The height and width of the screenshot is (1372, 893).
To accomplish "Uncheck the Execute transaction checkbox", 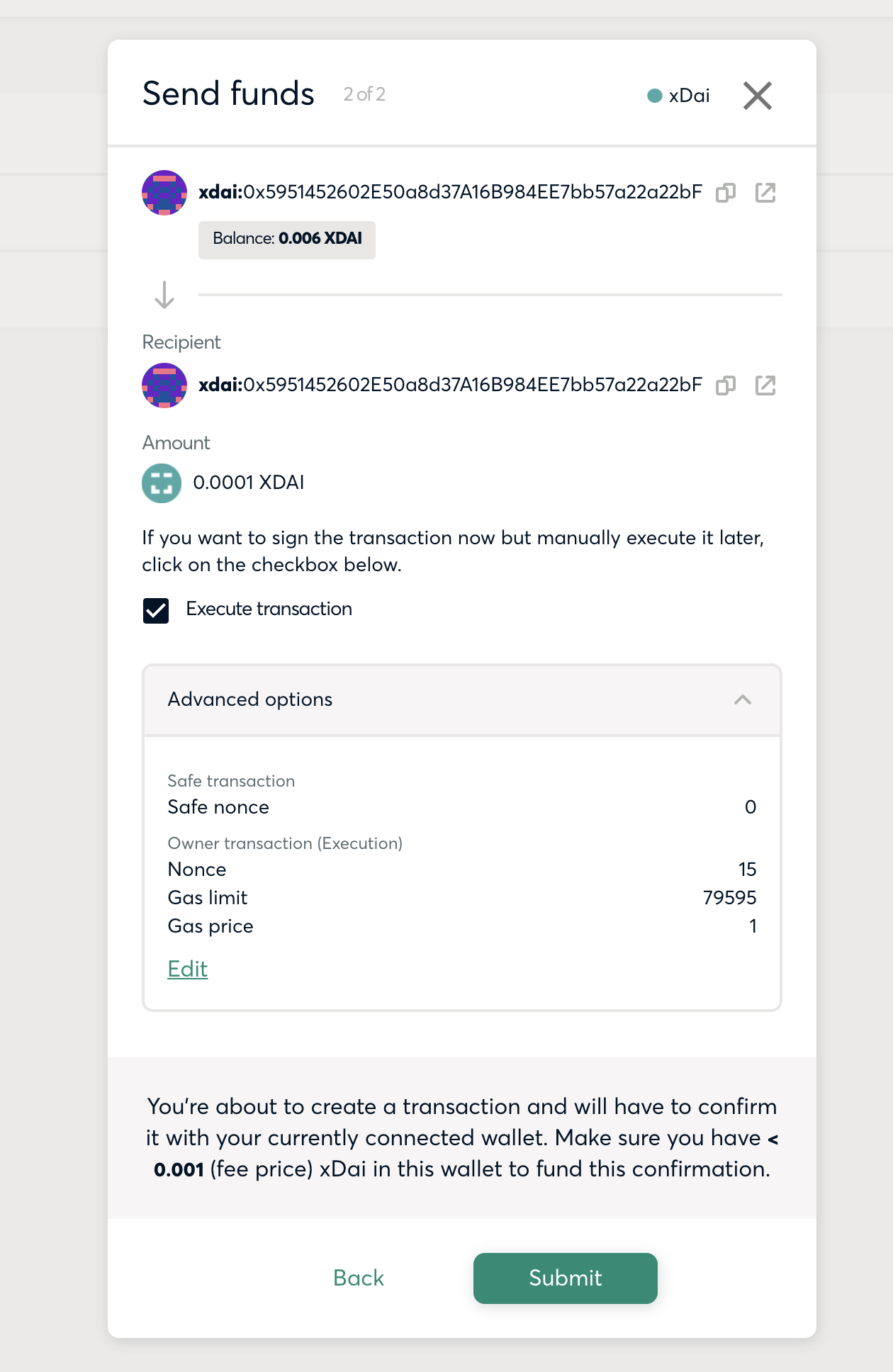I will [x=156, y=610].
